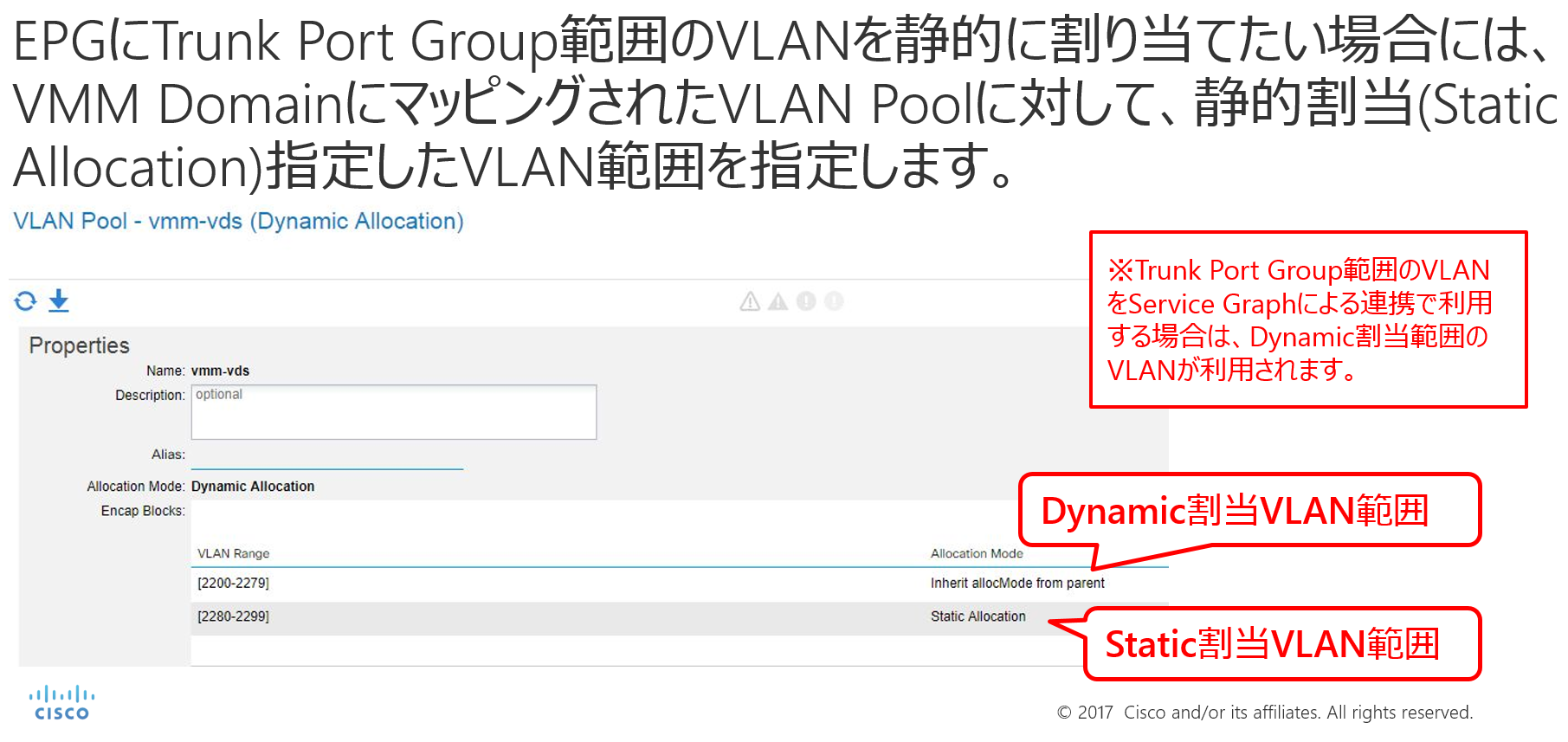Click the darker gray circle fault icon

pyautogui.click(x=806, y=301)
